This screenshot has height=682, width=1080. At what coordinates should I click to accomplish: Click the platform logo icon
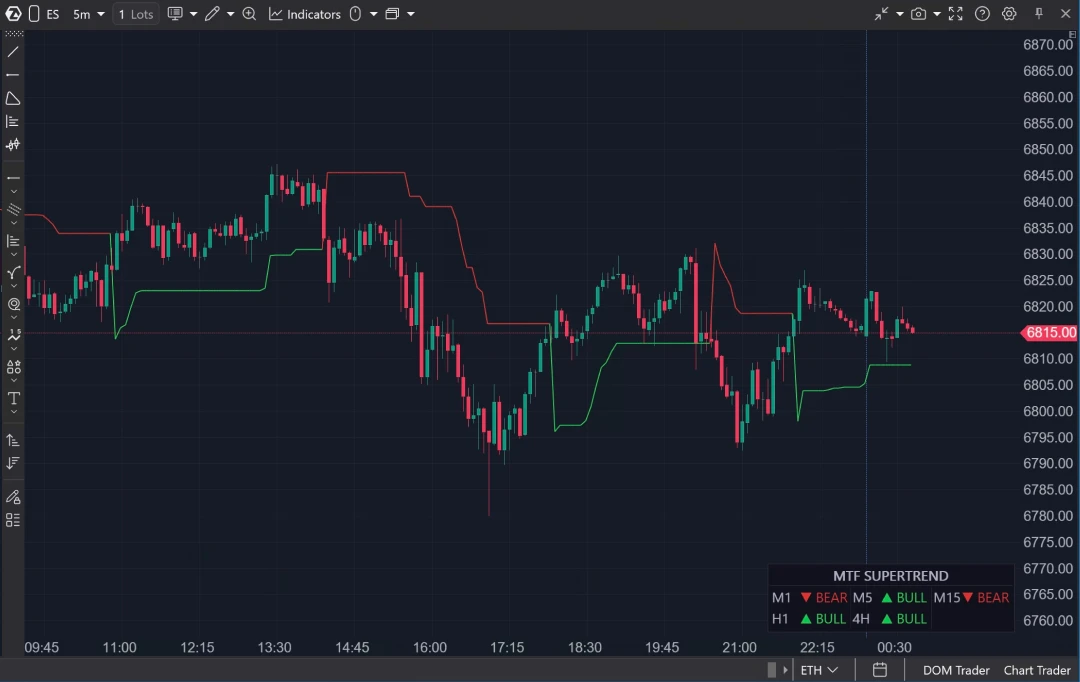tap(13, 14)
